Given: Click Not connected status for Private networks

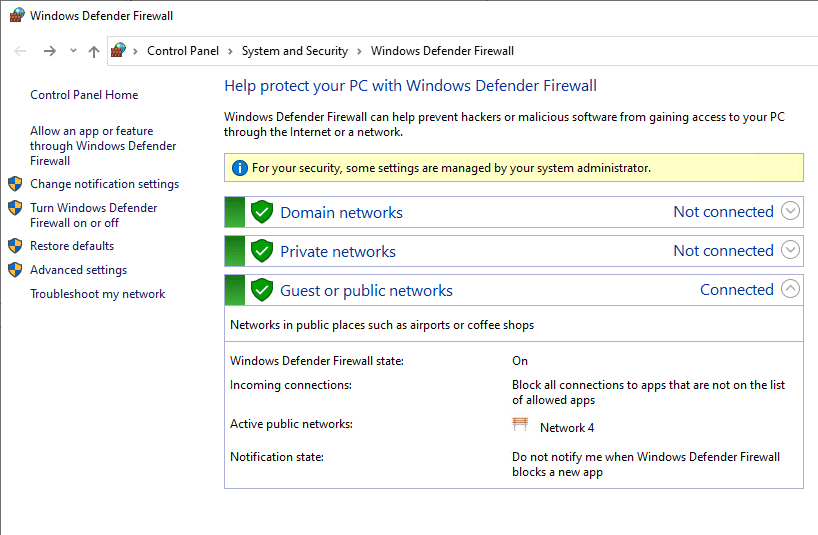Looking at the screenshot, I should coord(723,251).
